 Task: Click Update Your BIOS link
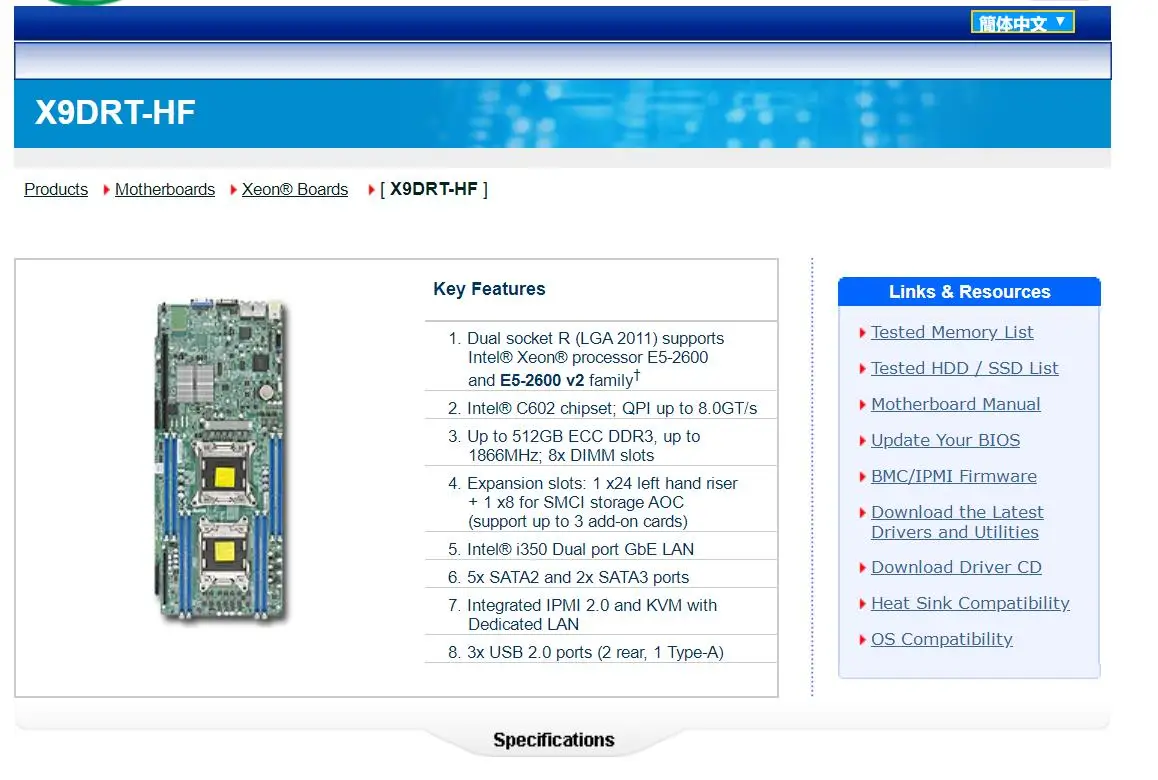tap(945, 440)
